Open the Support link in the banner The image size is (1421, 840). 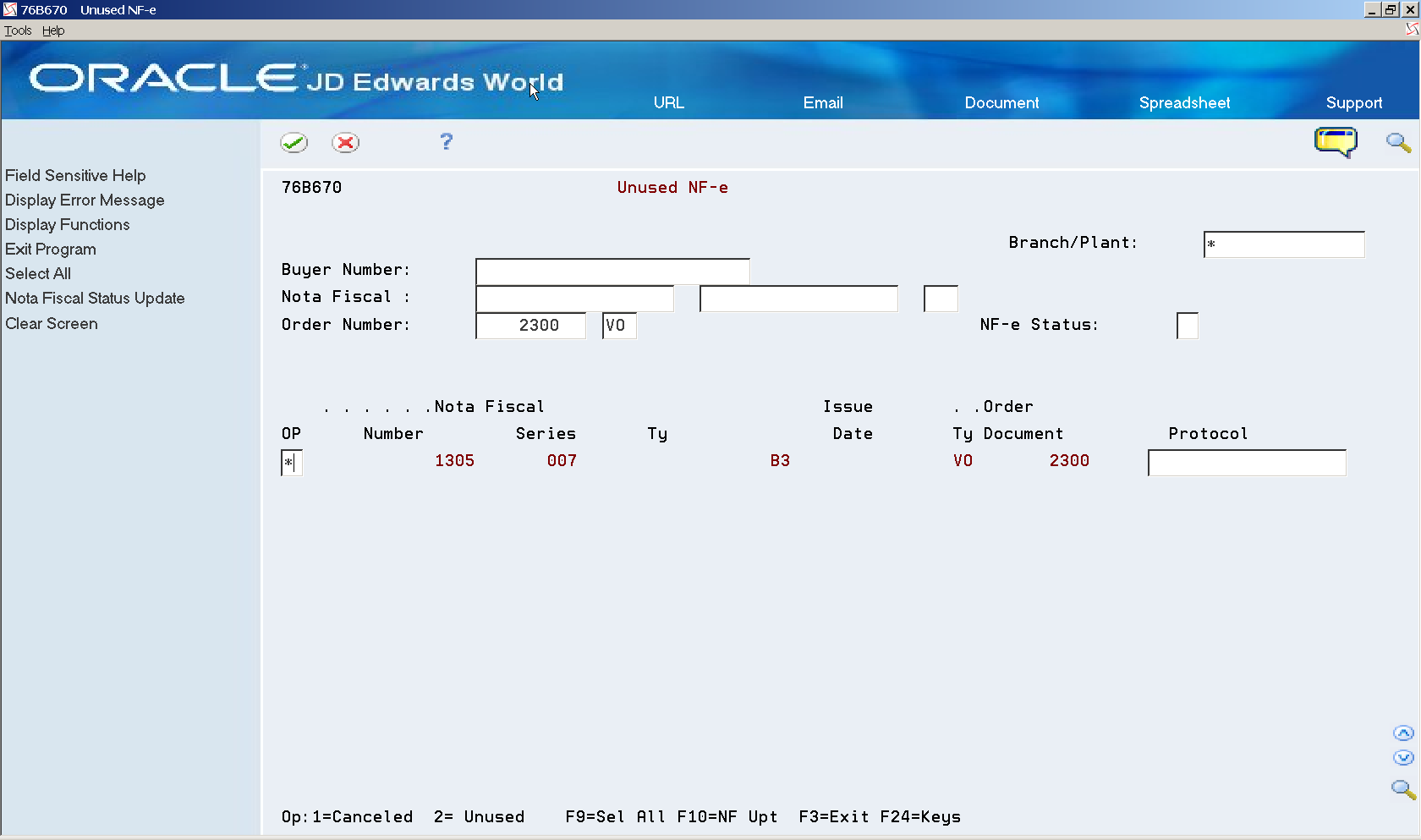coord(1354,102)
